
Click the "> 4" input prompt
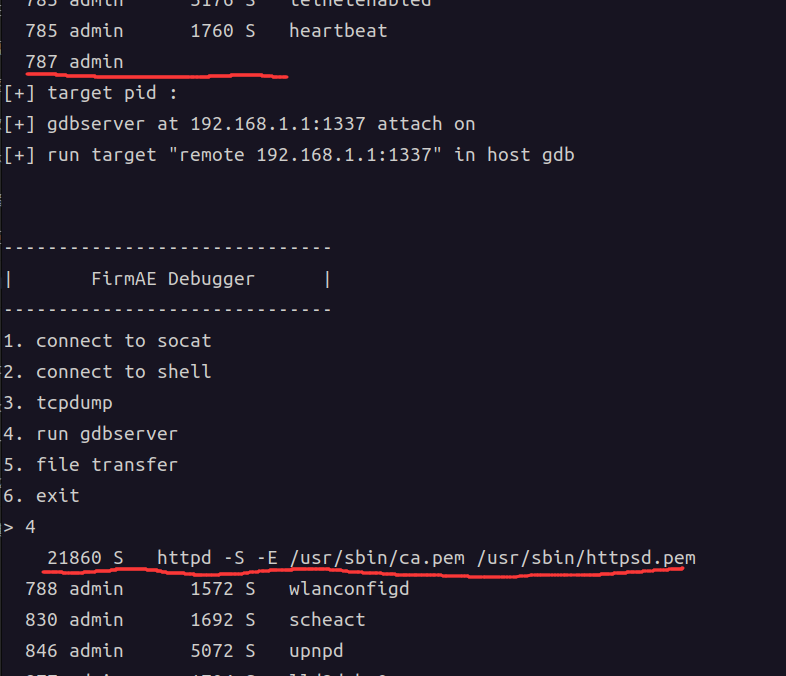point(20,526)
